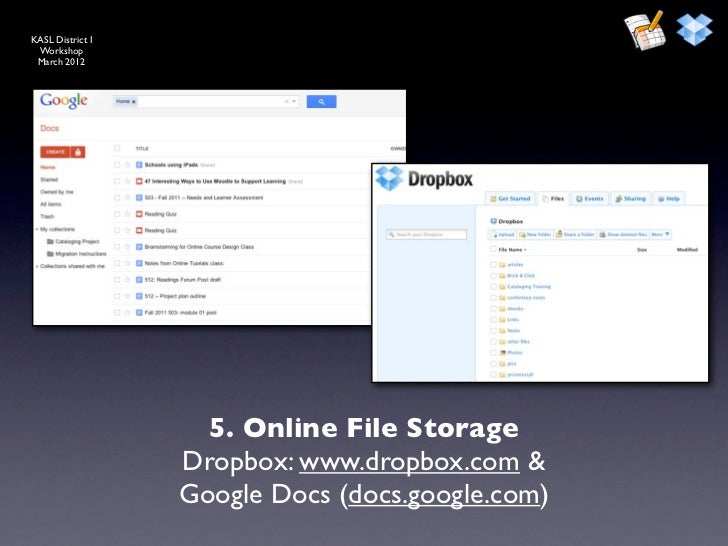
Task: Open the search options dropdown arrow in Docs
Action: click(x=294, y=101)
